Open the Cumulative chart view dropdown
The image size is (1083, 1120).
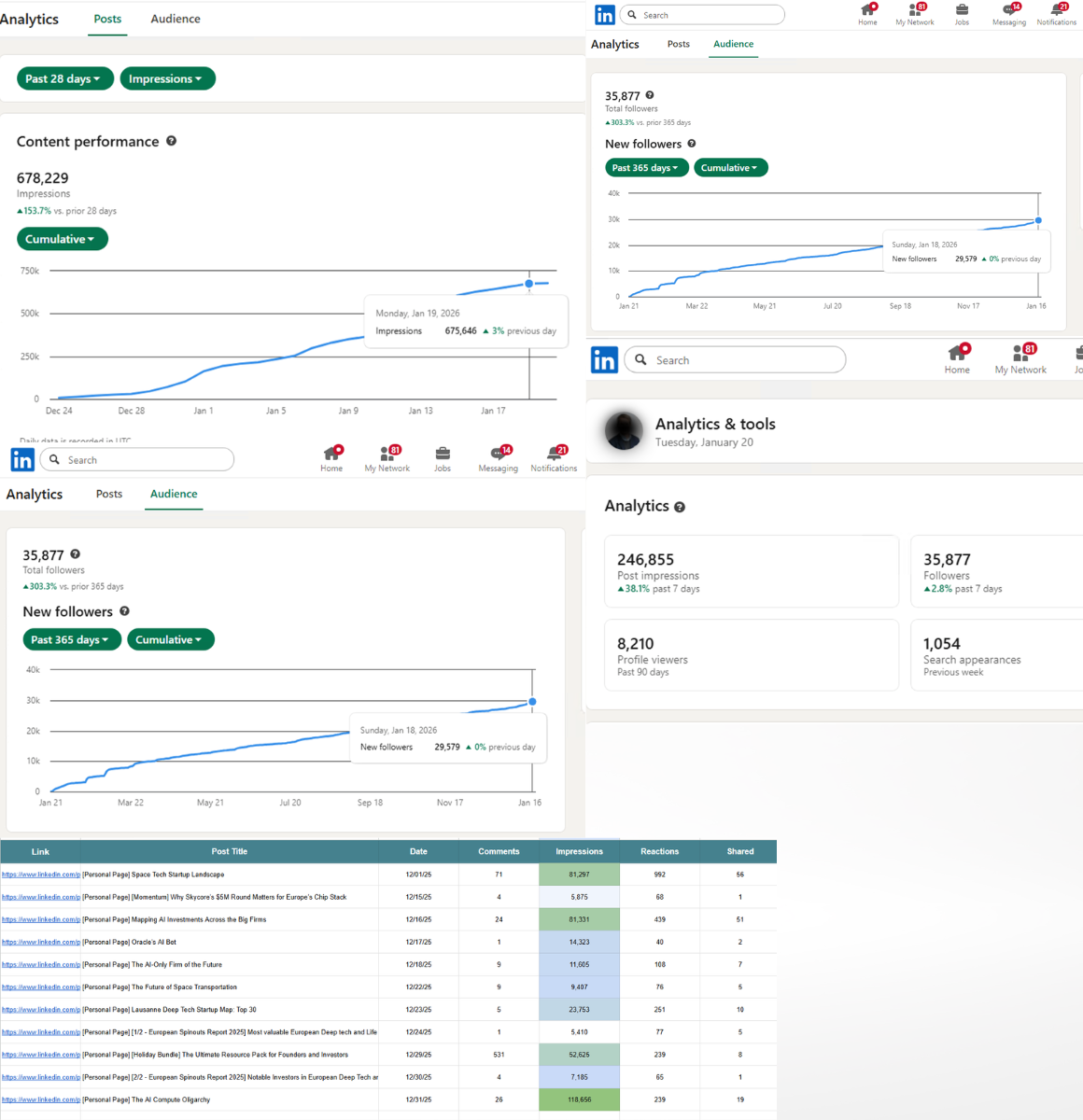coord(62,239)
